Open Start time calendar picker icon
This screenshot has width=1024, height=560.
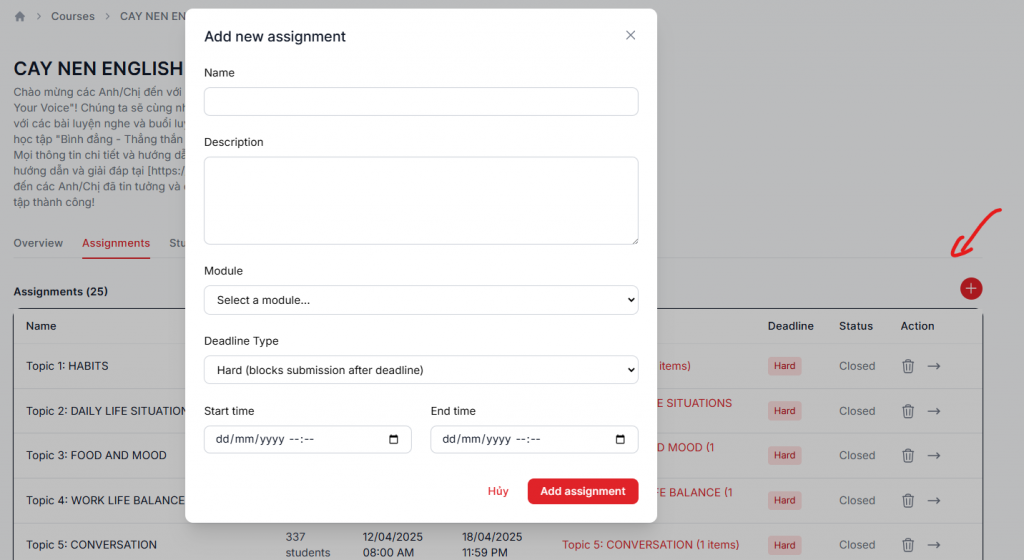click(x=393, y=440)
